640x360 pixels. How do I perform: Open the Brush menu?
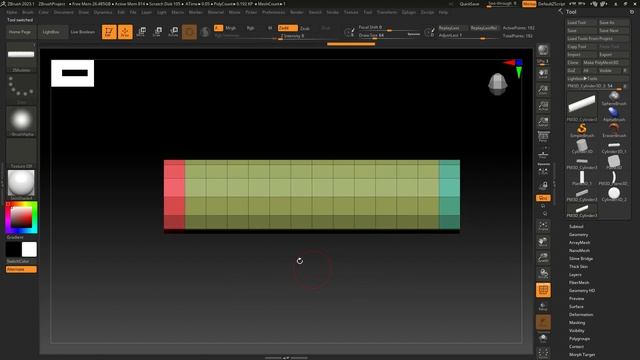point(28,12)
